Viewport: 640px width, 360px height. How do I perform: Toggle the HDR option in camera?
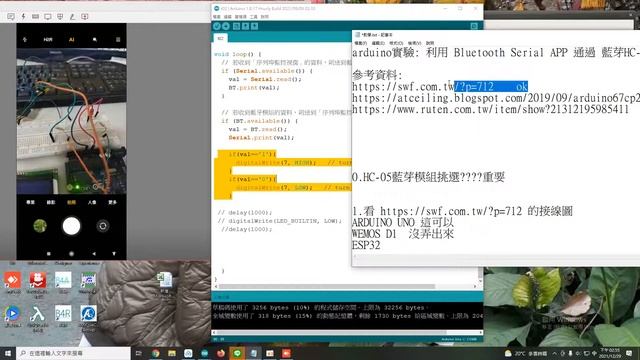pos(48,40)
